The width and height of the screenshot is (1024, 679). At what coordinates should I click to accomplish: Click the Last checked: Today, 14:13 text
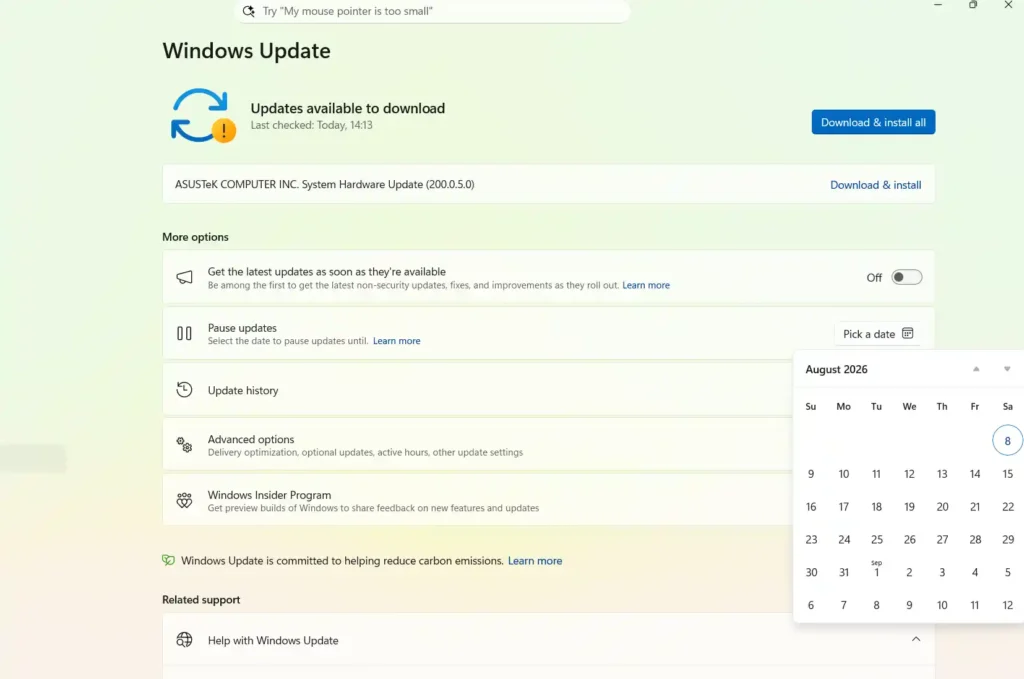[x=312, y=125]
